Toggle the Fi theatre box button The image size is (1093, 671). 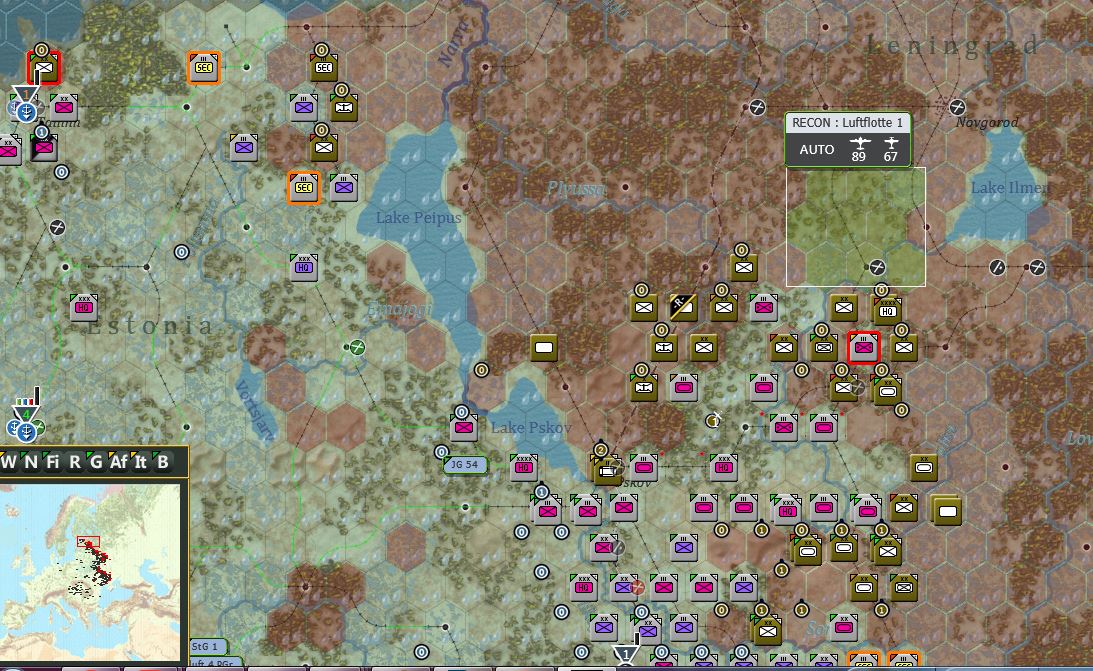click(x=52, y=462)
